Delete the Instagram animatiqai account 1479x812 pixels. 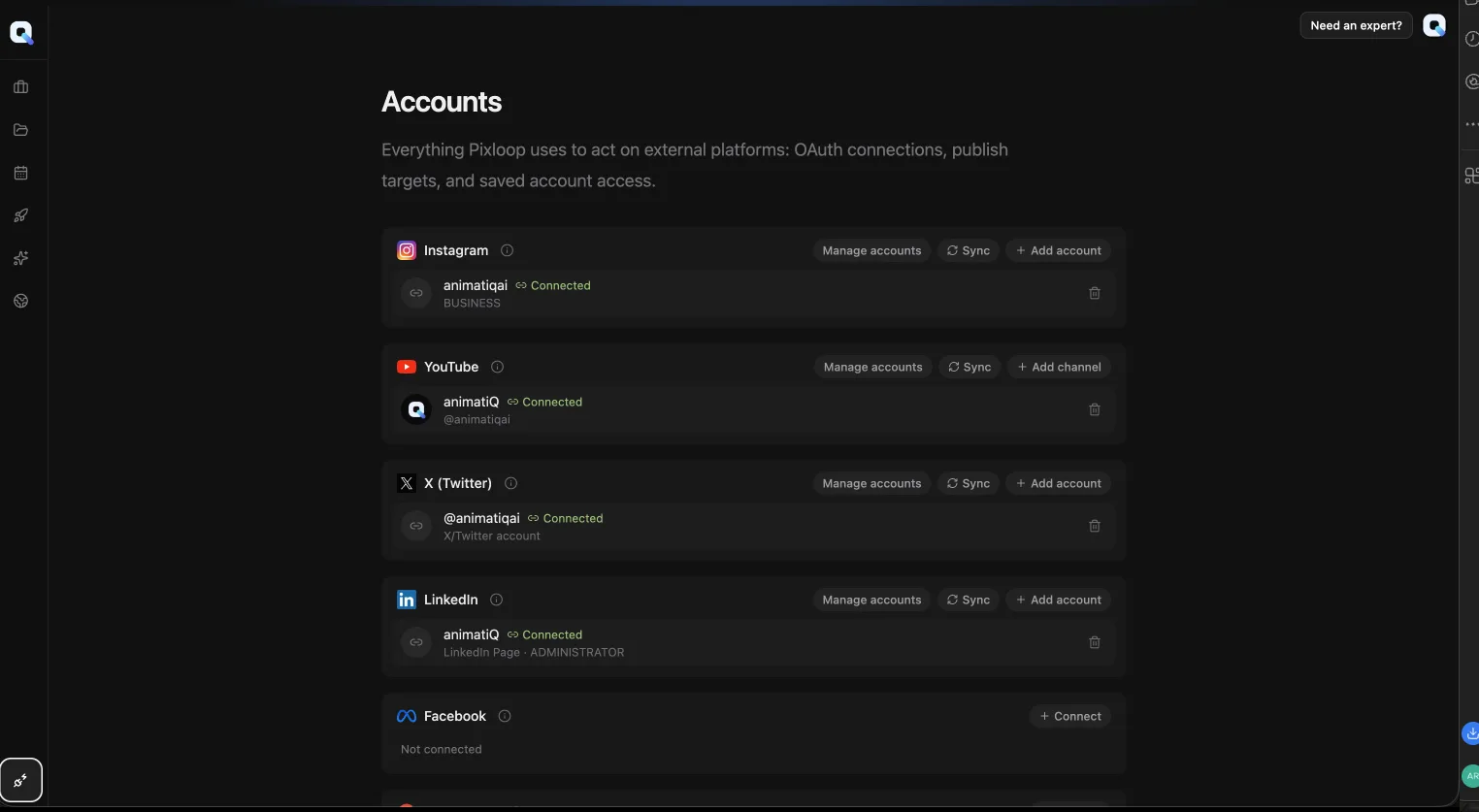[x=1095, y=293]
